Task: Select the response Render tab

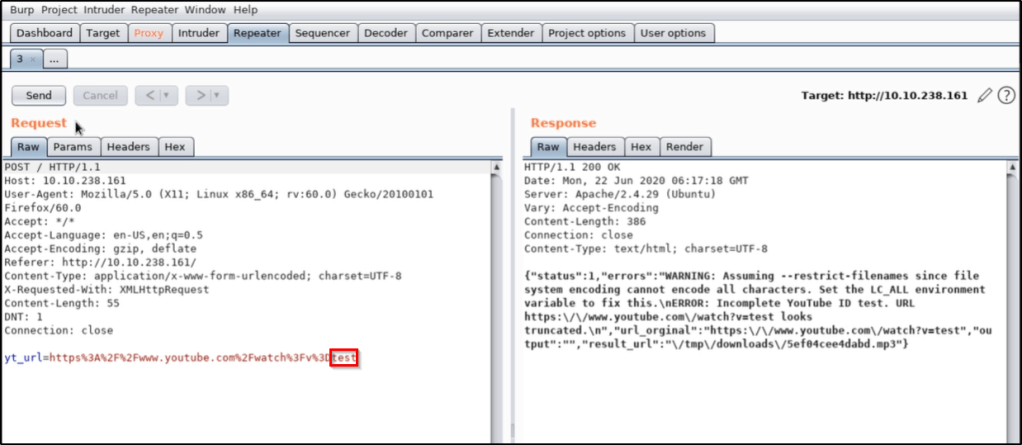Action: pyautogui.click(x=683, y=147)
